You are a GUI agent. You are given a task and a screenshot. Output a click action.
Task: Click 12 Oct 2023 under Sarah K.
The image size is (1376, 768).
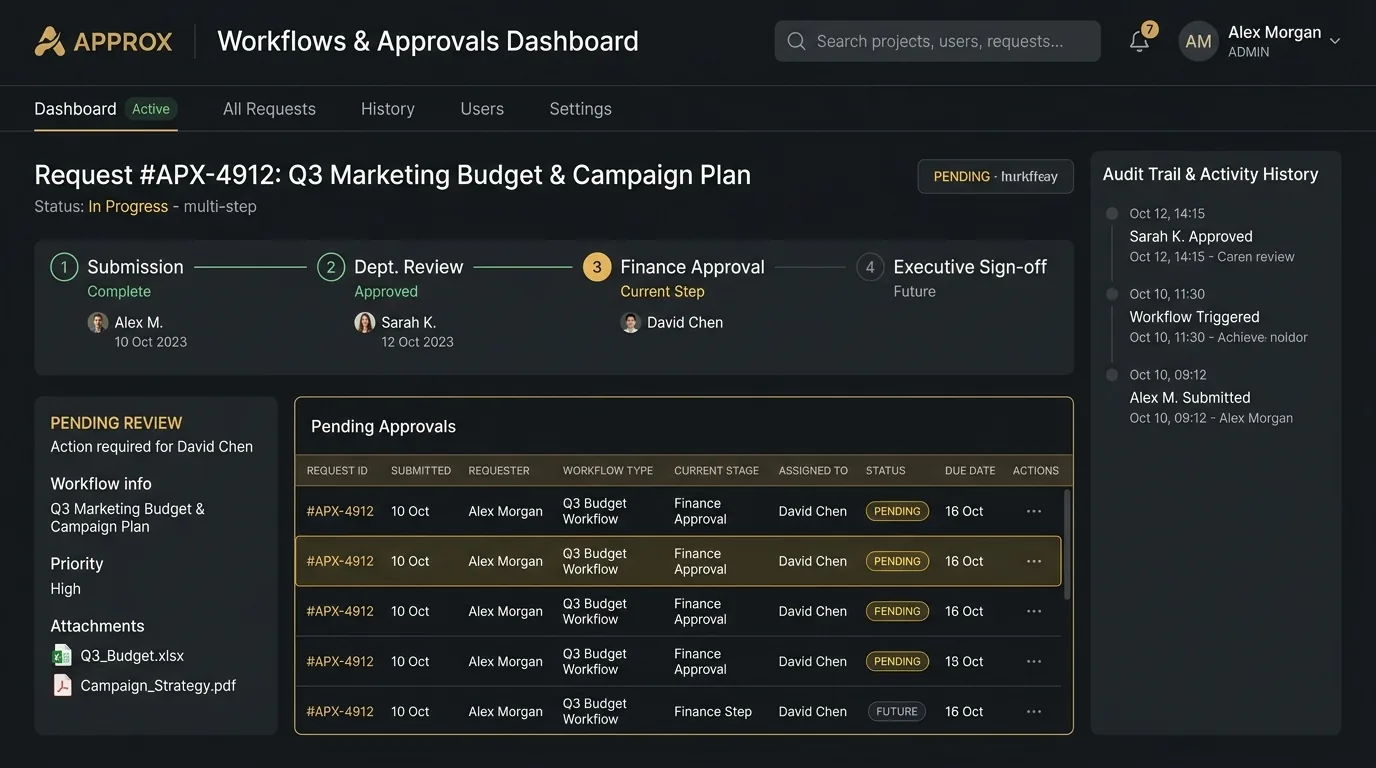pyautogui.click(x=417, y=342)
